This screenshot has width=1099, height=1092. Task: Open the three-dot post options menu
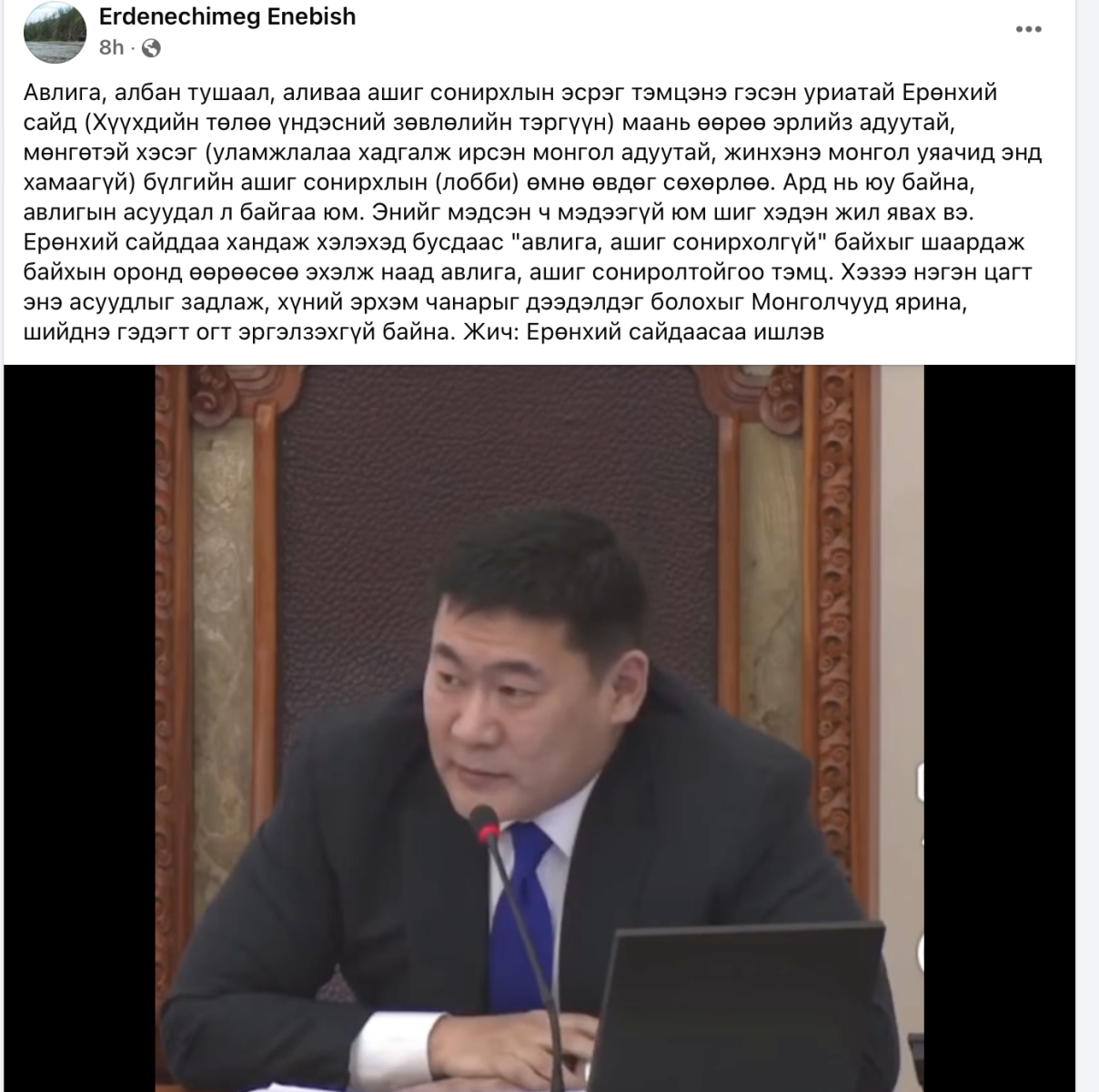[1028, 30]
